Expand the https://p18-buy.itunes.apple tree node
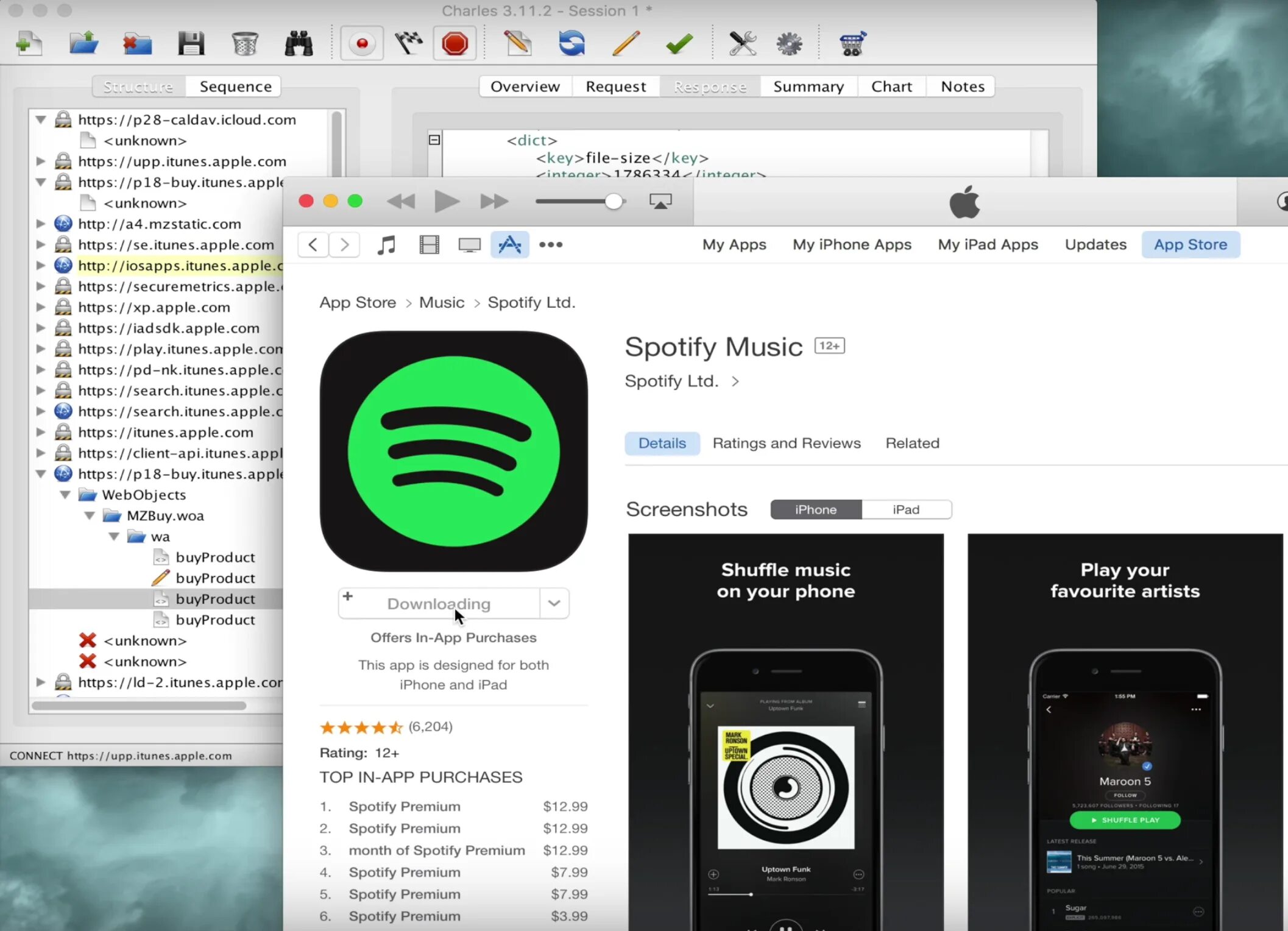This screenshot has width=1288, height=931. click(x=41, y=473)
